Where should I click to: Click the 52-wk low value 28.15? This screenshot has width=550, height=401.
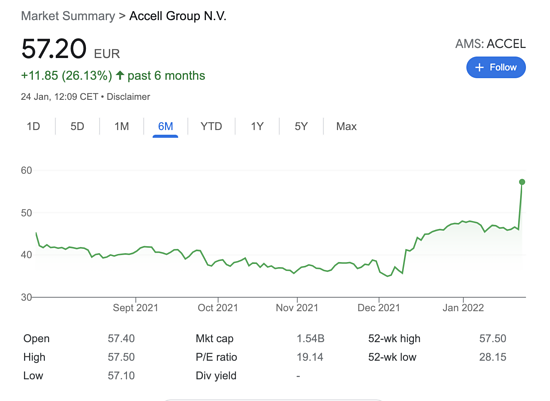[x=493, y=357]
